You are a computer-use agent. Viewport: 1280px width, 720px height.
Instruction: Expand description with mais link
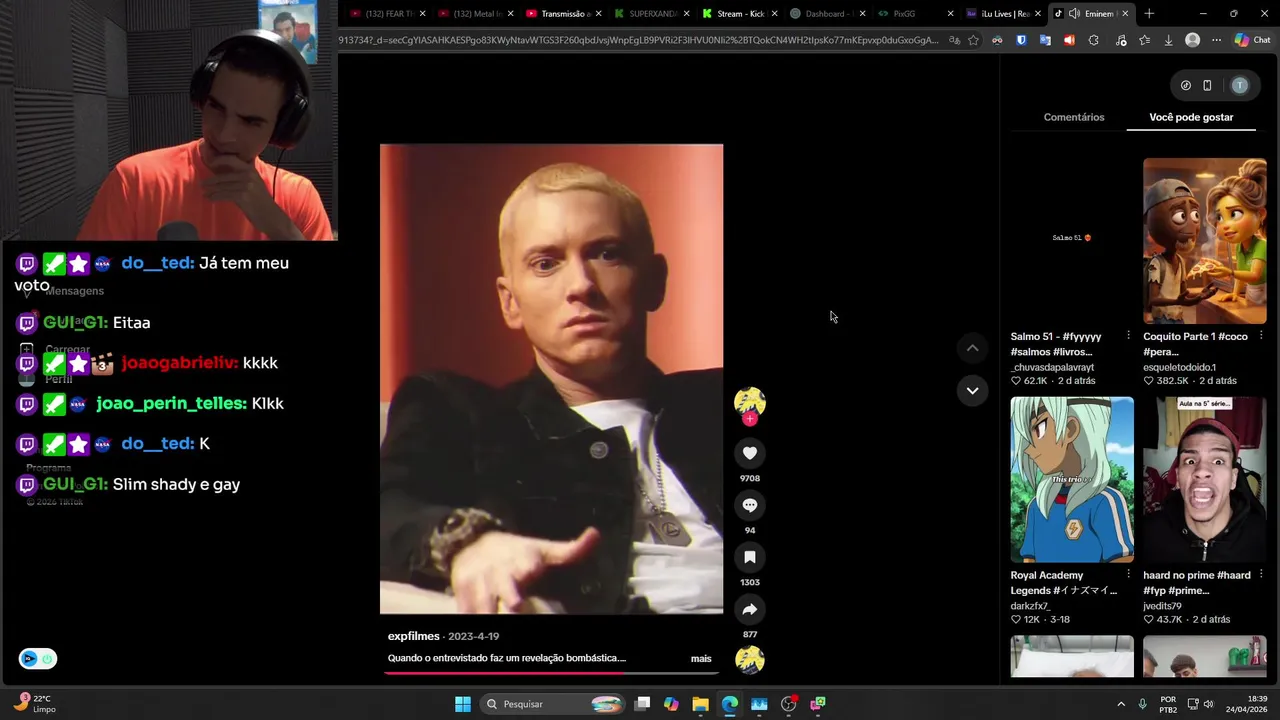pyautogui.click(x=701, y=658)
